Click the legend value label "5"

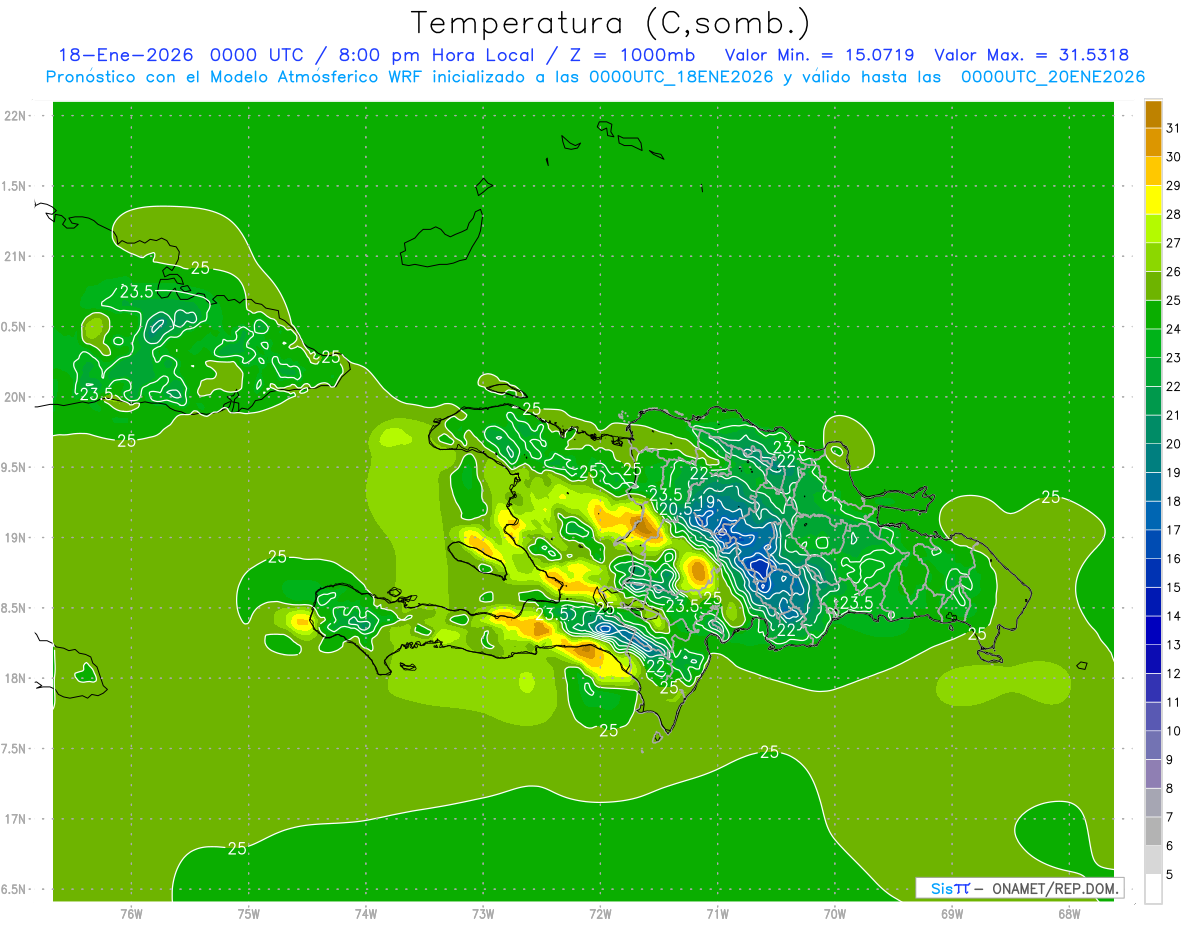click(1170, 875)
